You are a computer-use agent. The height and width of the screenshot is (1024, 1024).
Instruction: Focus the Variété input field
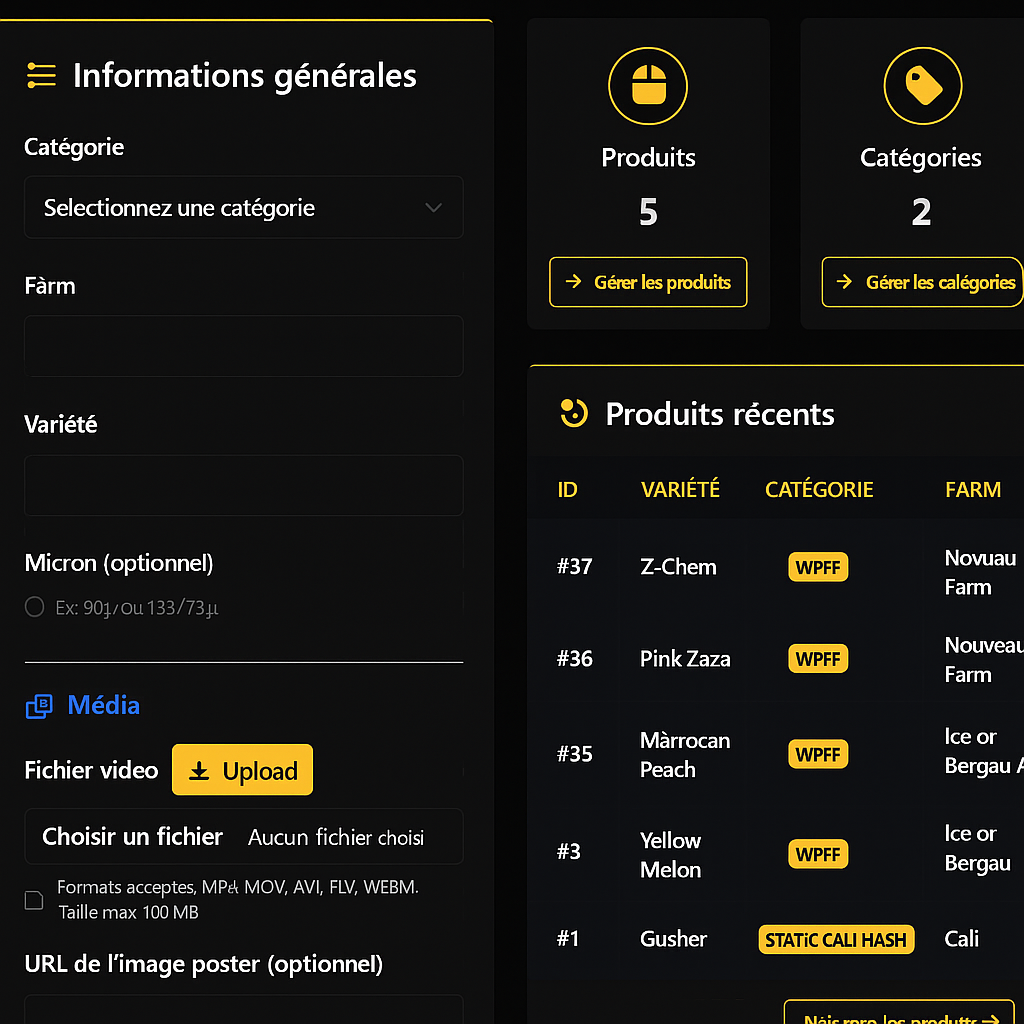[x=244, y=485]
